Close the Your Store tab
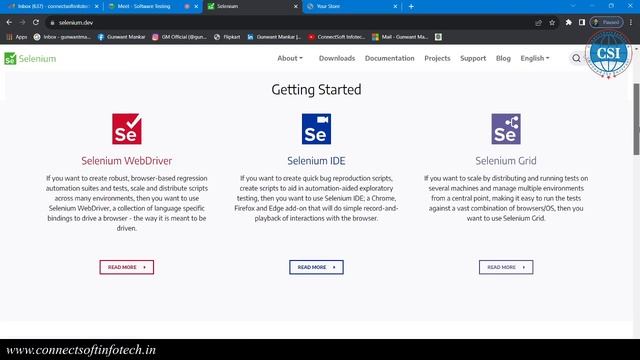The width and height of the screenshot is (640, 360). [395, 7]
